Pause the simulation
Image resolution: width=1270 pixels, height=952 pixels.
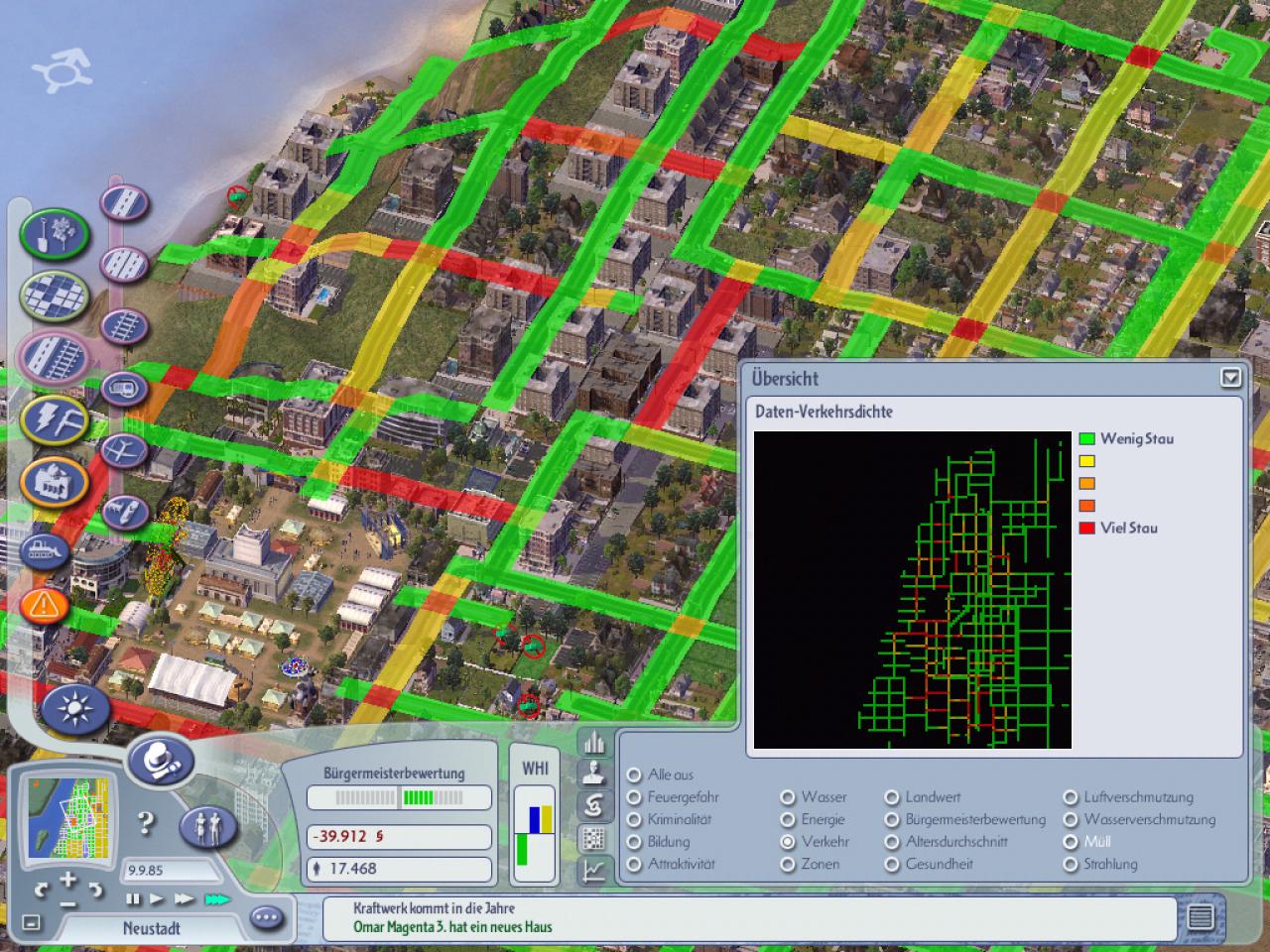coord(133,899)
